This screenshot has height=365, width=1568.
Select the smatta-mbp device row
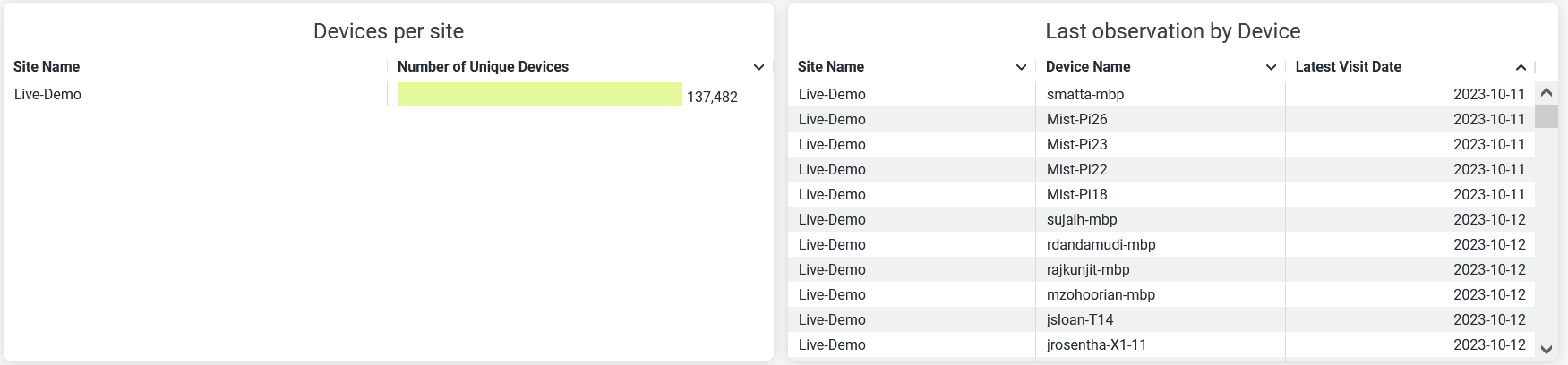pyautogui.click(x=1084, y=94)
